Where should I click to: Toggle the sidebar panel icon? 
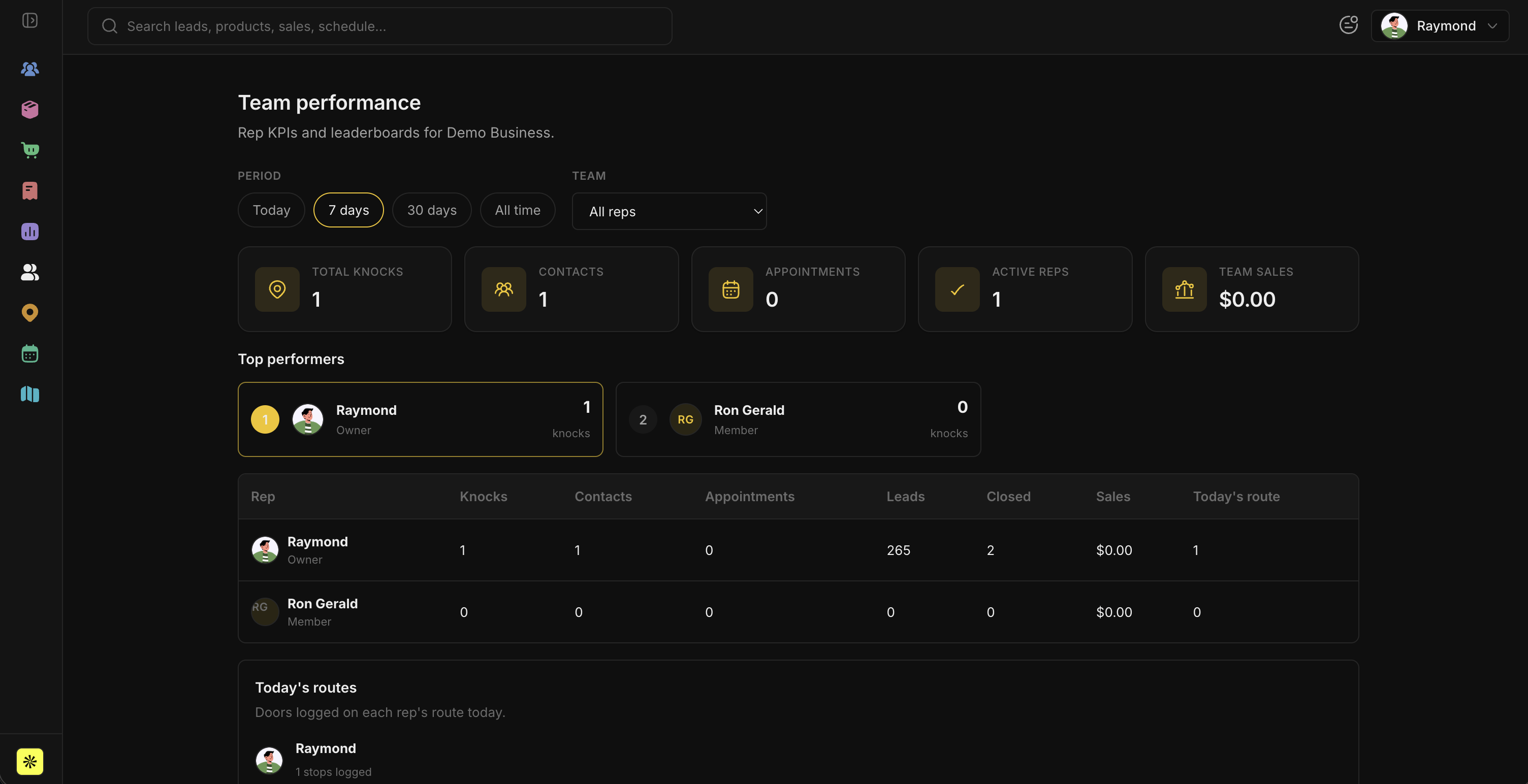29,21
